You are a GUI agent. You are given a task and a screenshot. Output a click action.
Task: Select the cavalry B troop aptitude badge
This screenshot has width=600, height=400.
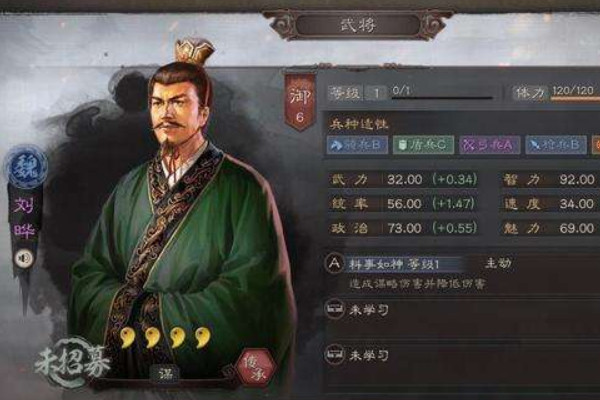coord(357,145)
